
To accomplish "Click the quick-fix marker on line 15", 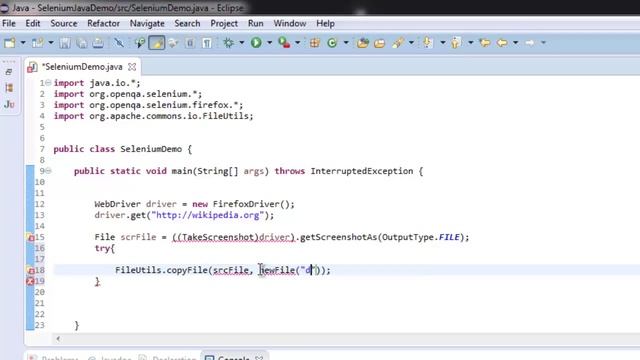I will click(x=30, y=237).
